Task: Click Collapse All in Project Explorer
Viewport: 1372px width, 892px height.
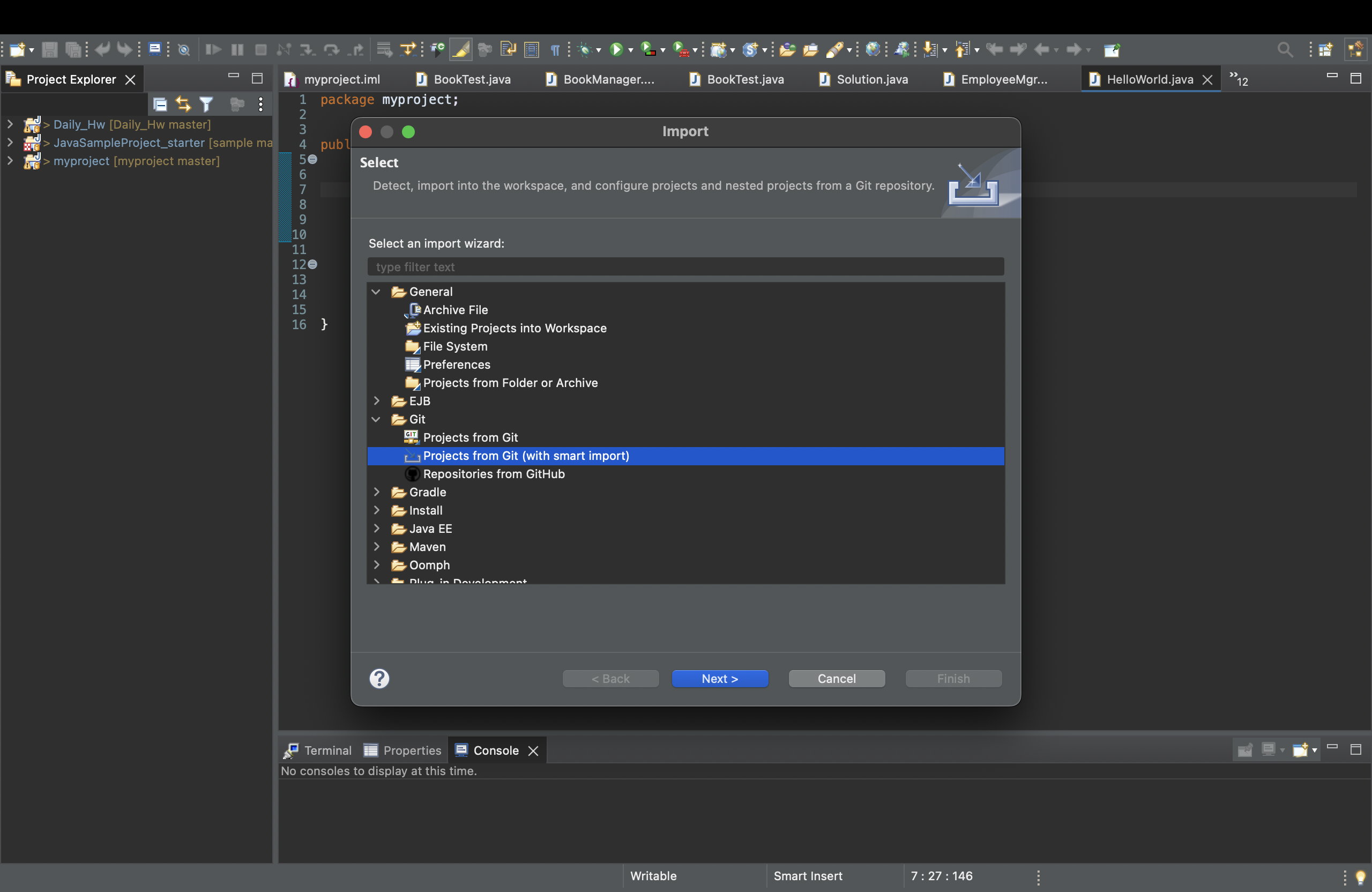Action: 160,104
